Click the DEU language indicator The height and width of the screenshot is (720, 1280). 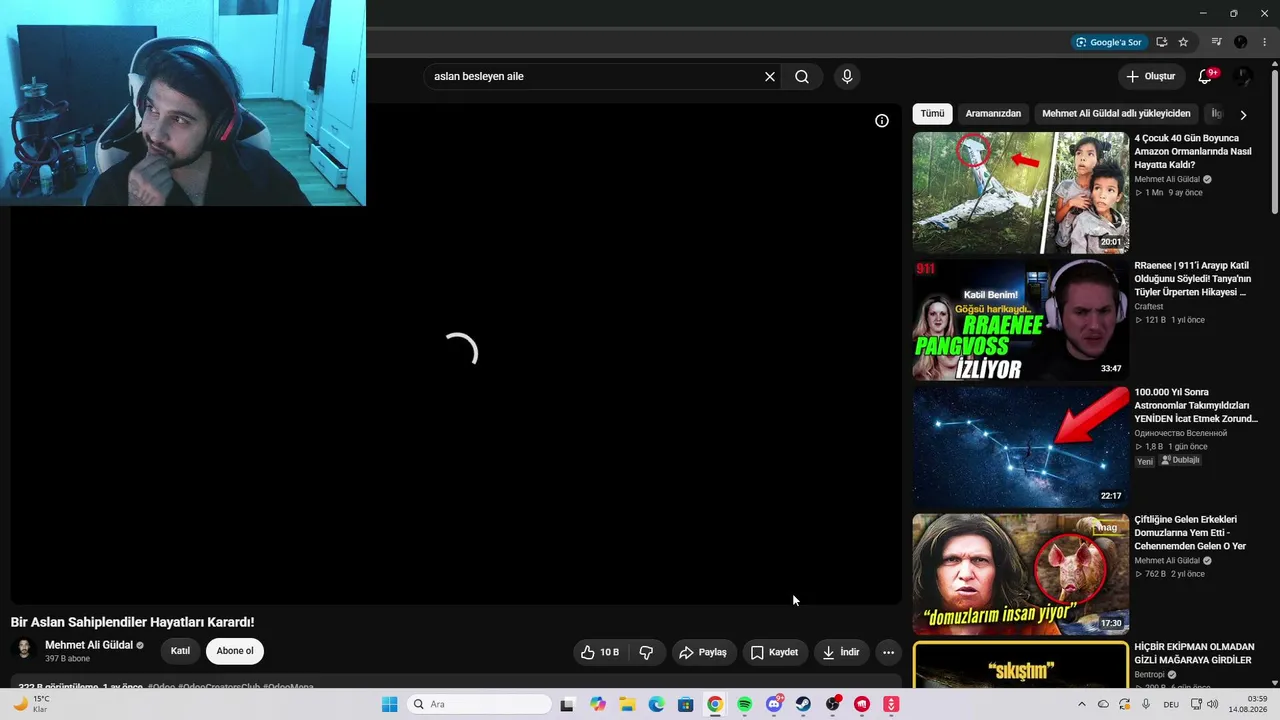click(1171, 704)
